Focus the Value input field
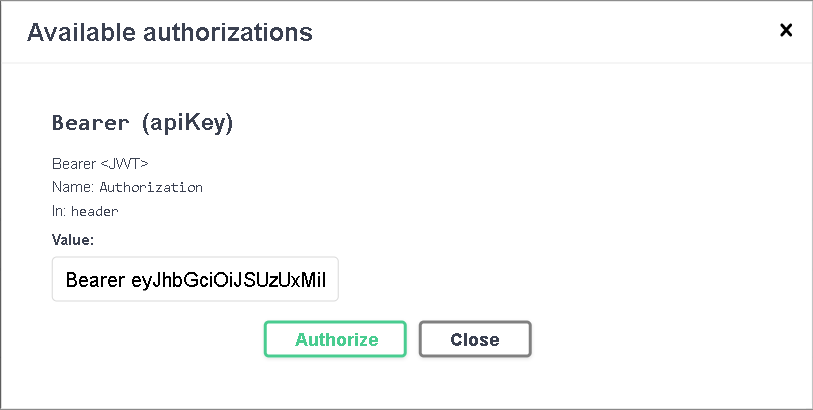Screen dimensions: 813x410 click(x=195, y=280)
